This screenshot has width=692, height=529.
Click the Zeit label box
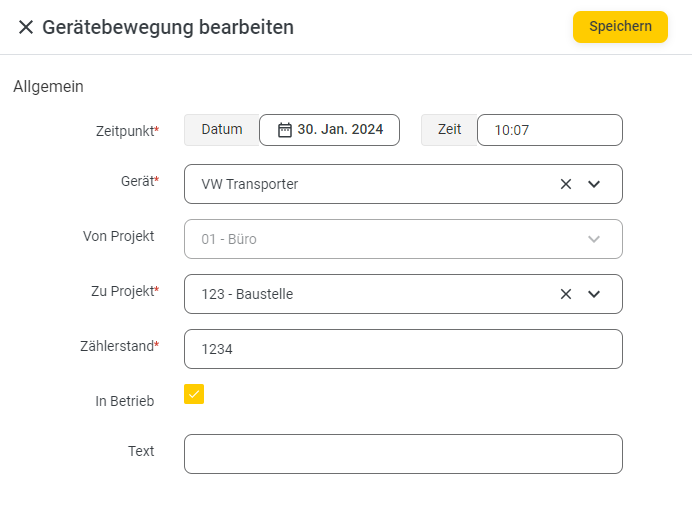tap(449, 130)
